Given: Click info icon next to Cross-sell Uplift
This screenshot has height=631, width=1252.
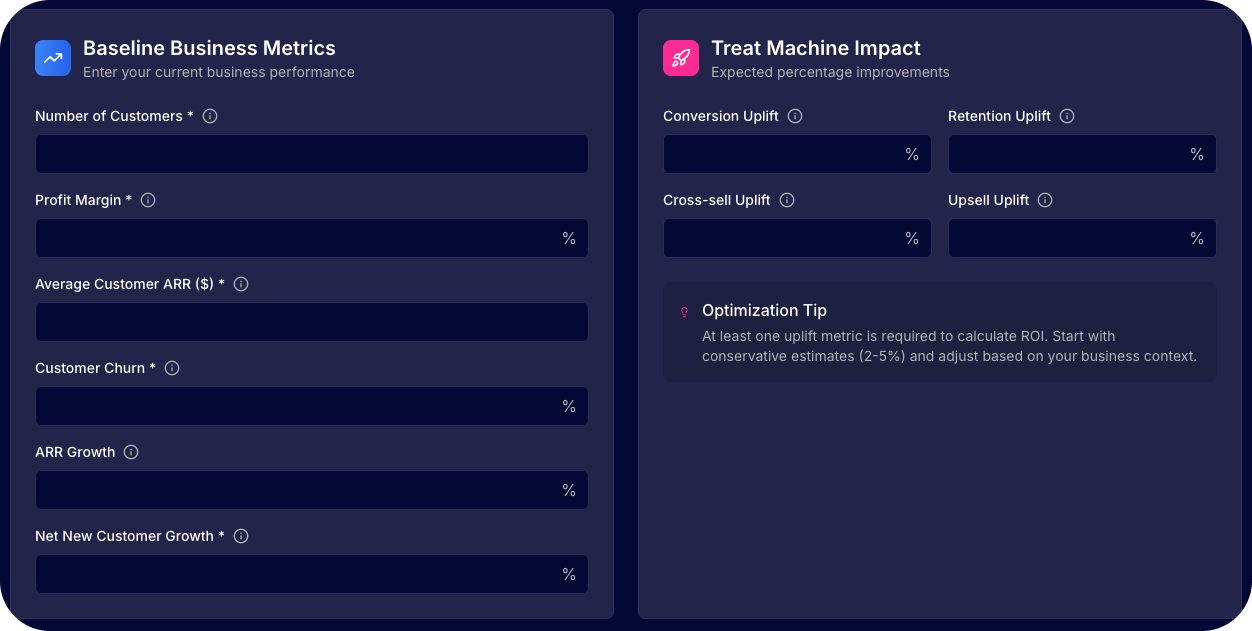Looking at the screenshot, I should pyautogui.click(x=787, y=200).
